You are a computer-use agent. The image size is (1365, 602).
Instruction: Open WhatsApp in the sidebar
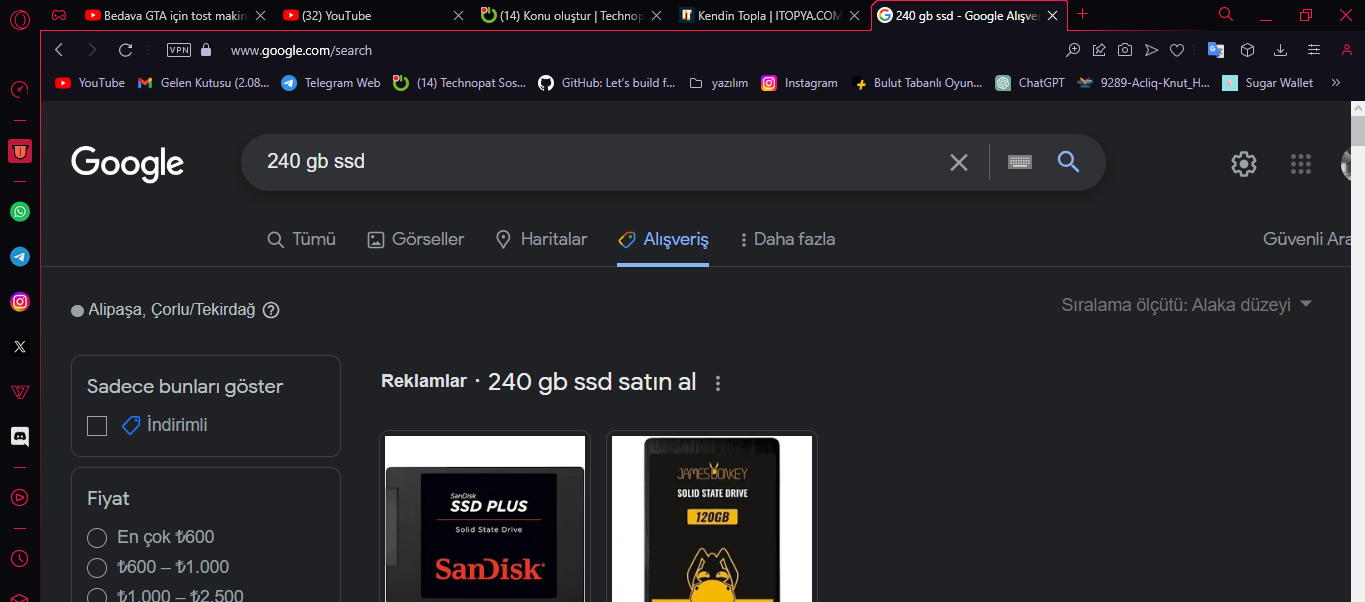click(x=20, y=212)
